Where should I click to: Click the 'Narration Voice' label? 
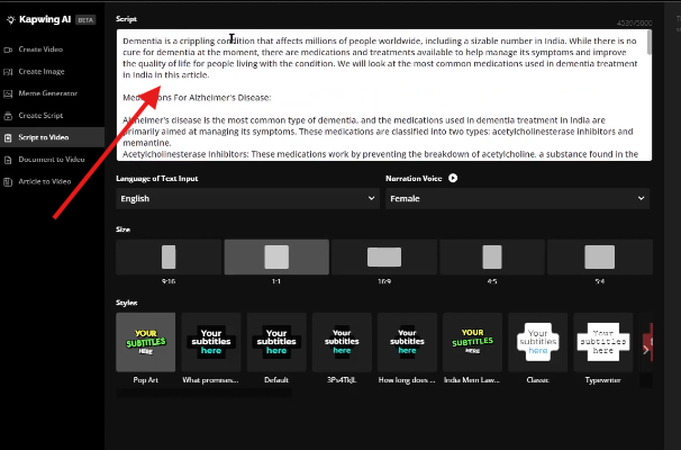(x=413, y=179)
